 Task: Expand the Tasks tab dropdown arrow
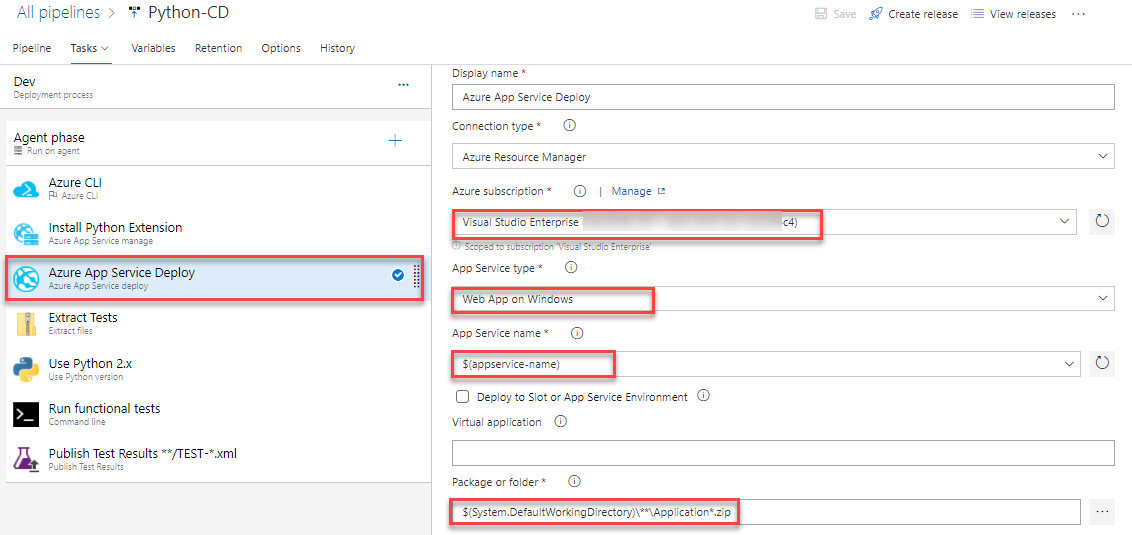[x=105, y=48]
